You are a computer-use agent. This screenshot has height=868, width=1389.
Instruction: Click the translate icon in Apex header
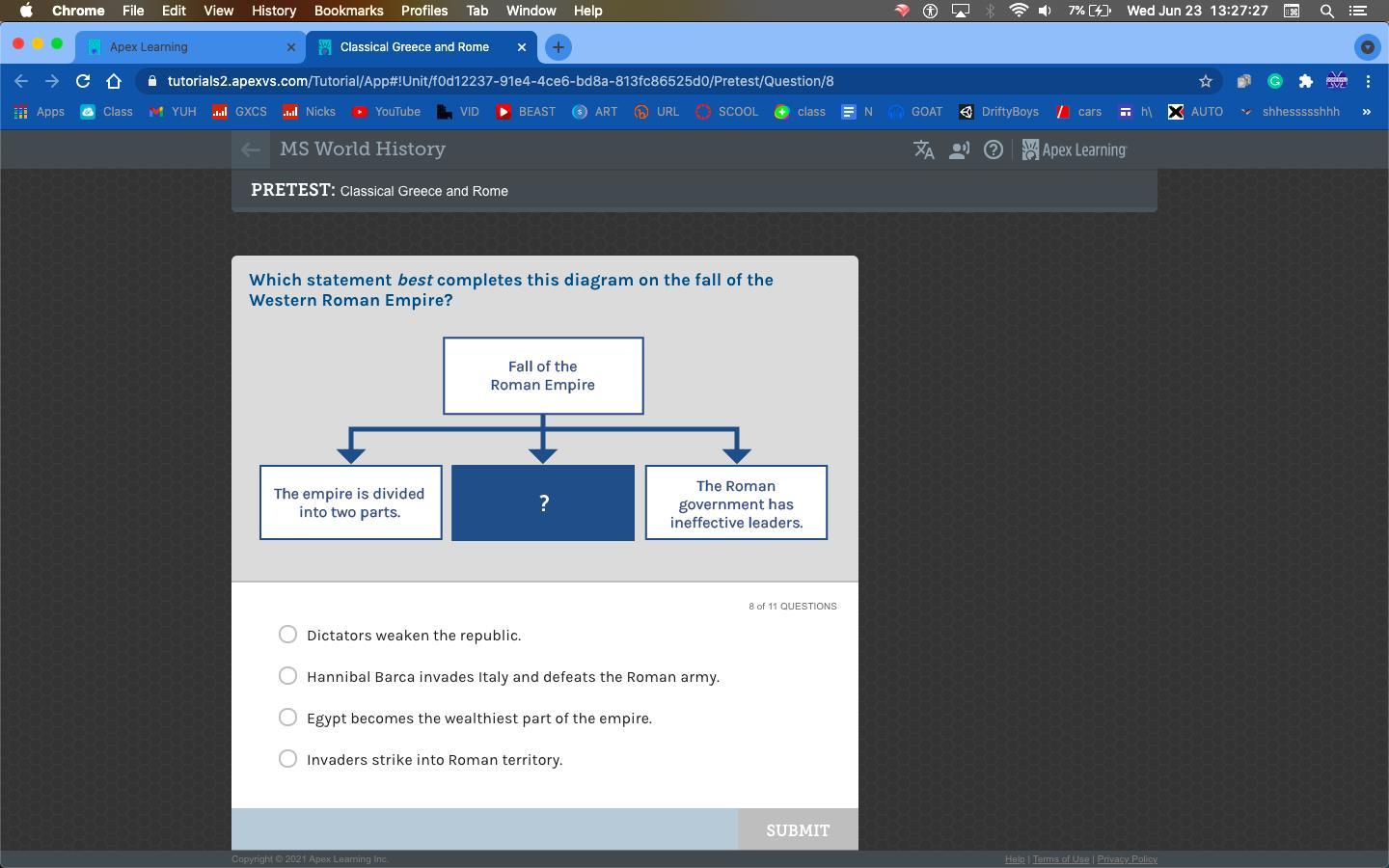tap(923, 149)
